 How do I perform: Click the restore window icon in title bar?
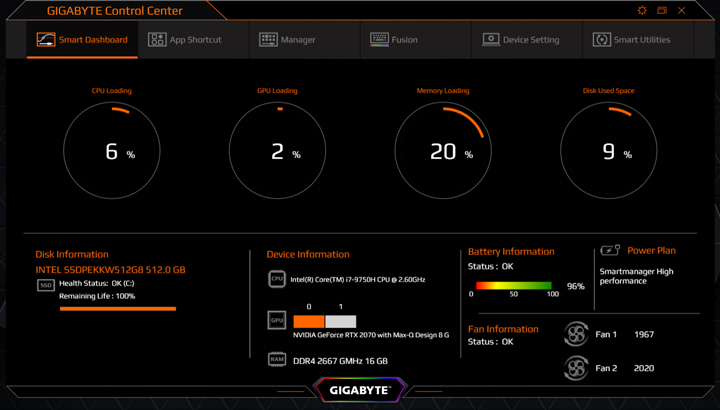click(x=662, y=11)
